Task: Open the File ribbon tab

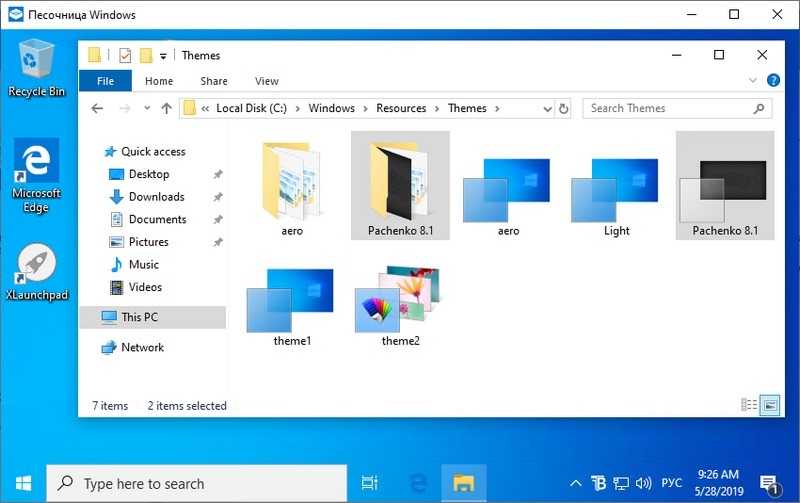Action: pos(105,81)
